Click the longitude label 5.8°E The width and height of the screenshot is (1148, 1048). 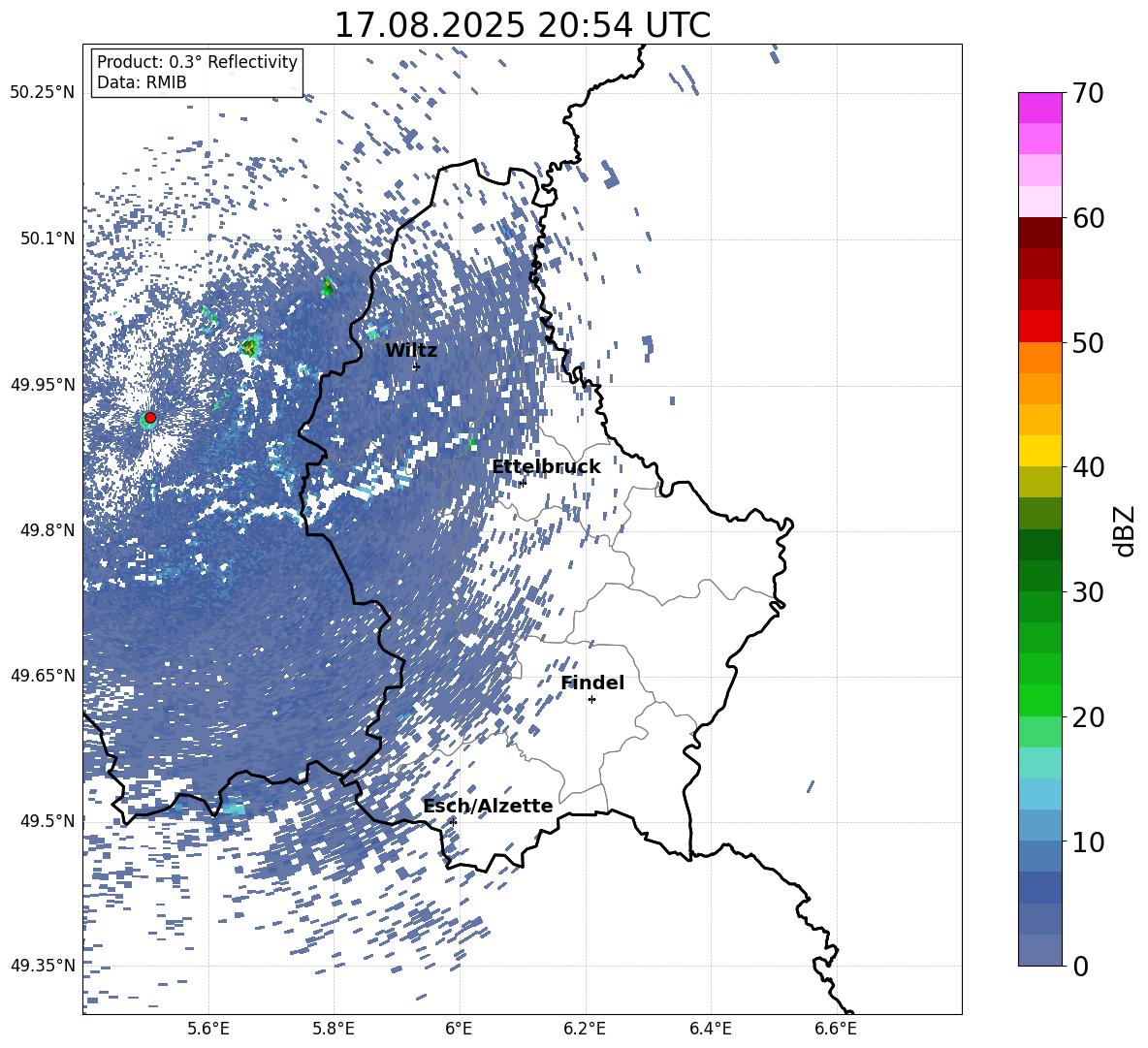pos(334,1029)
